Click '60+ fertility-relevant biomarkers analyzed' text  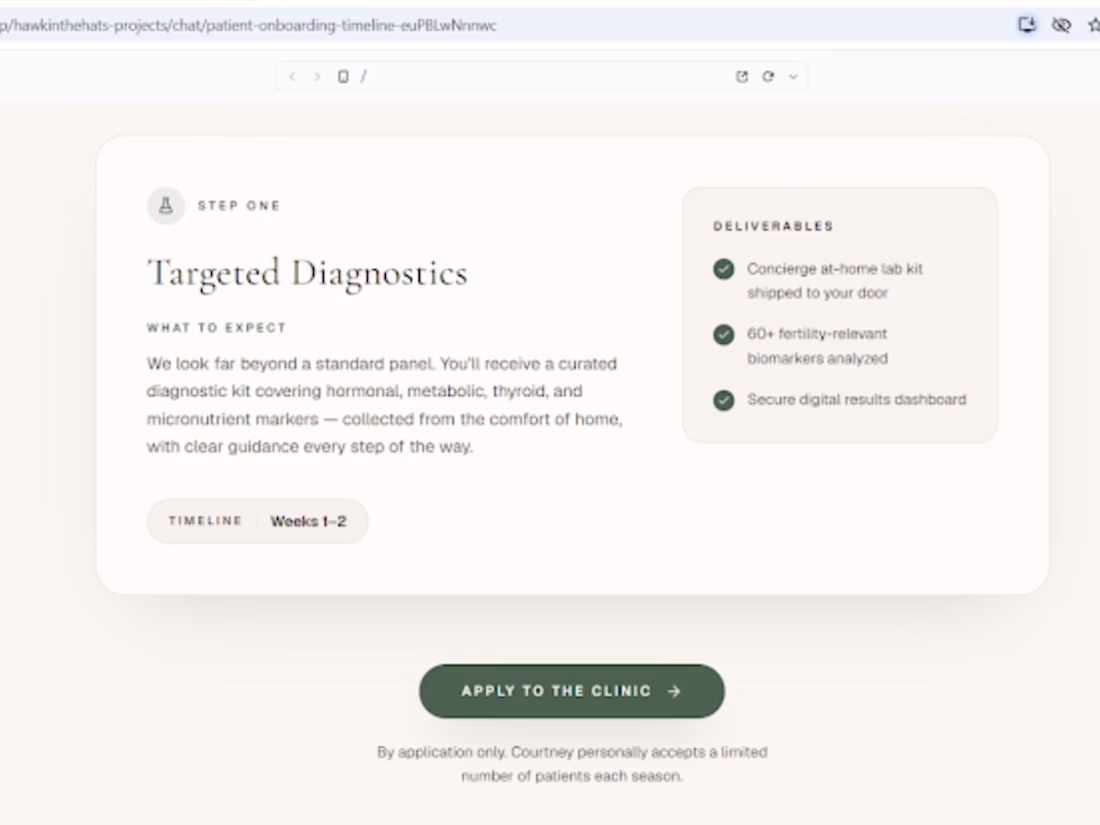click(x=817, y=346)
